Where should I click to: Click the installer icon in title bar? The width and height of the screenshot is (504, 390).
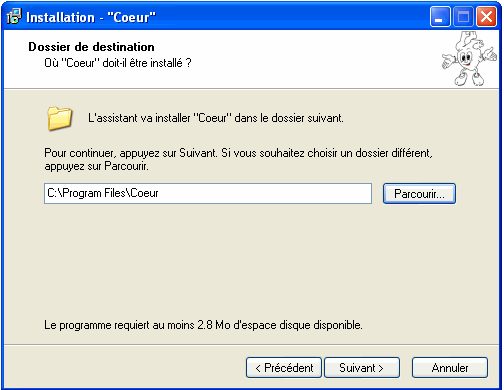pyautogui.click(x=14, y=17)
